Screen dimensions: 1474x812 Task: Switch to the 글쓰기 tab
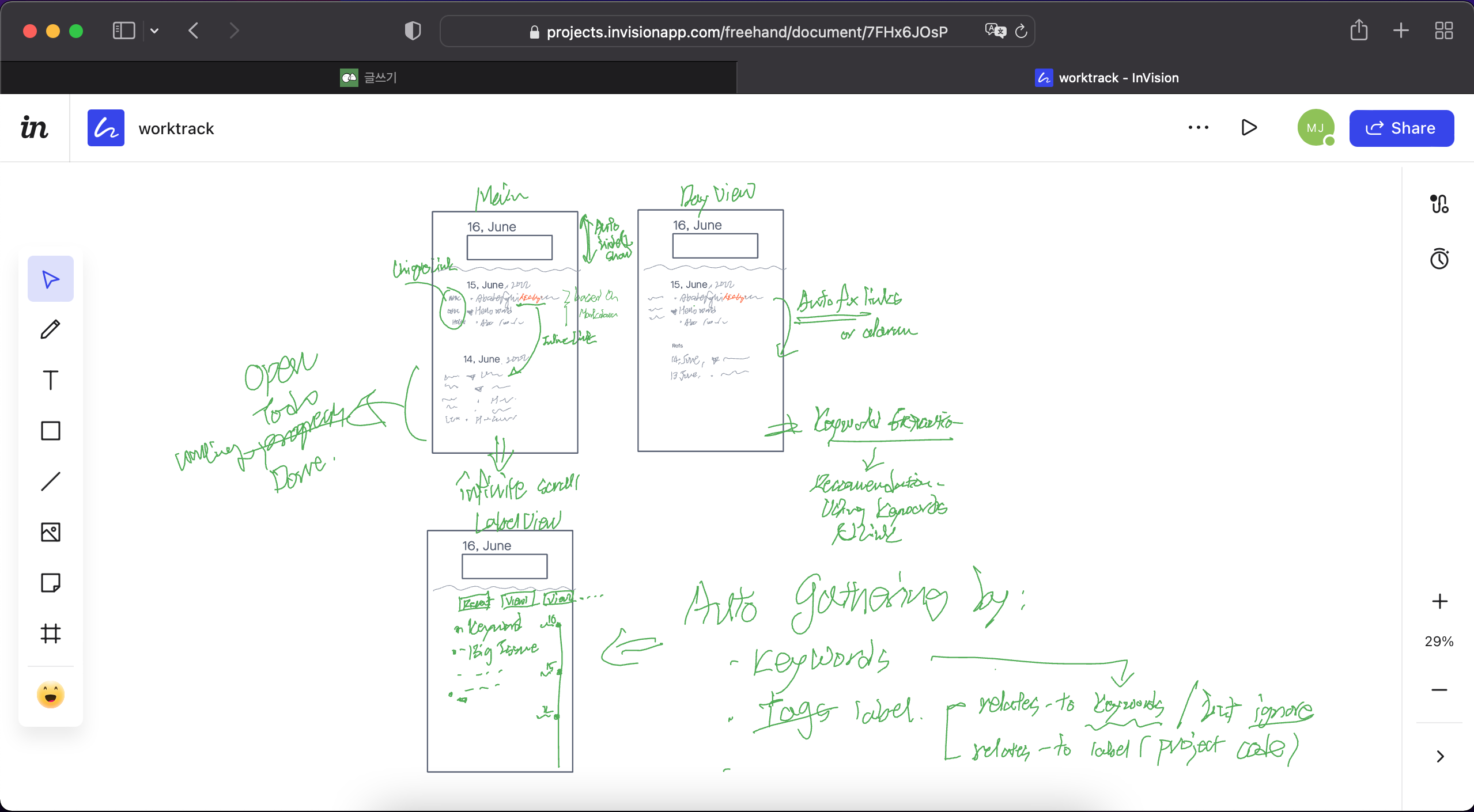click(x=369, y=78)
